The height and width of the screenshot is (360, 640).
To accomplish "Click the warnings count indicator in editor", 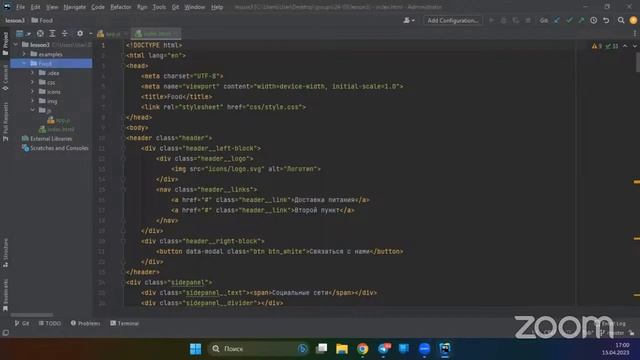I will click(597, 46).
